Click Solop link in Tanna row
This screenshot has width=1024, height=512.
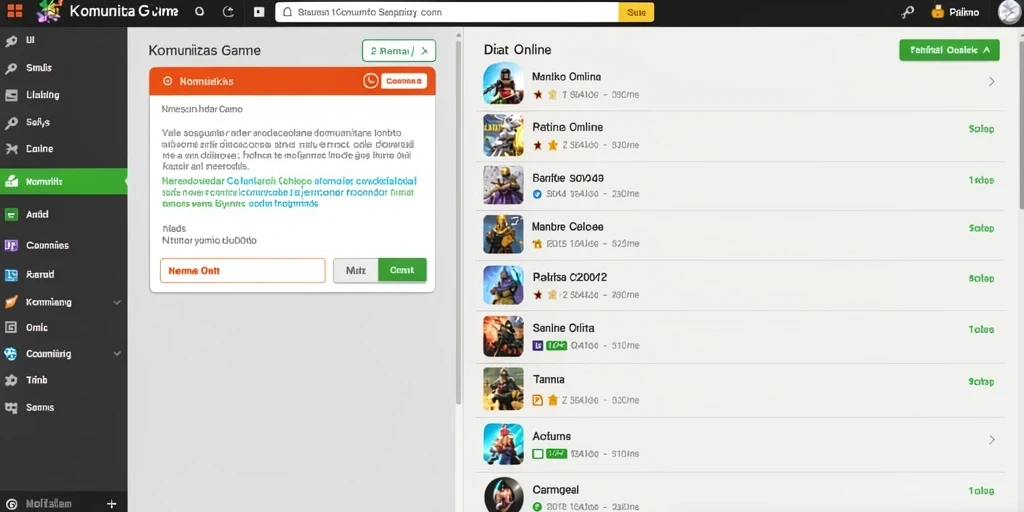pyautogui.click(x=981, y=381)
